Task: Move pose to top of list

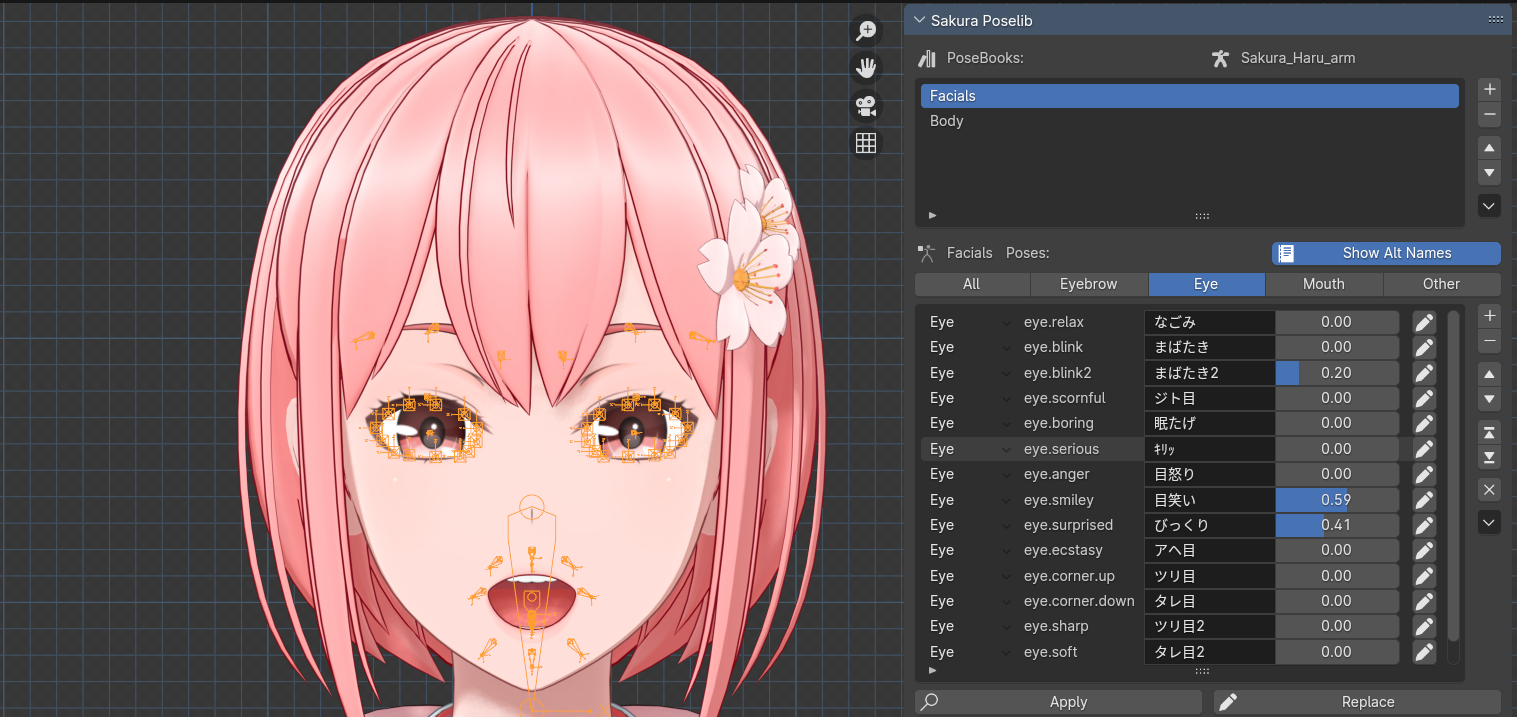Action: tap(1489, 432)
